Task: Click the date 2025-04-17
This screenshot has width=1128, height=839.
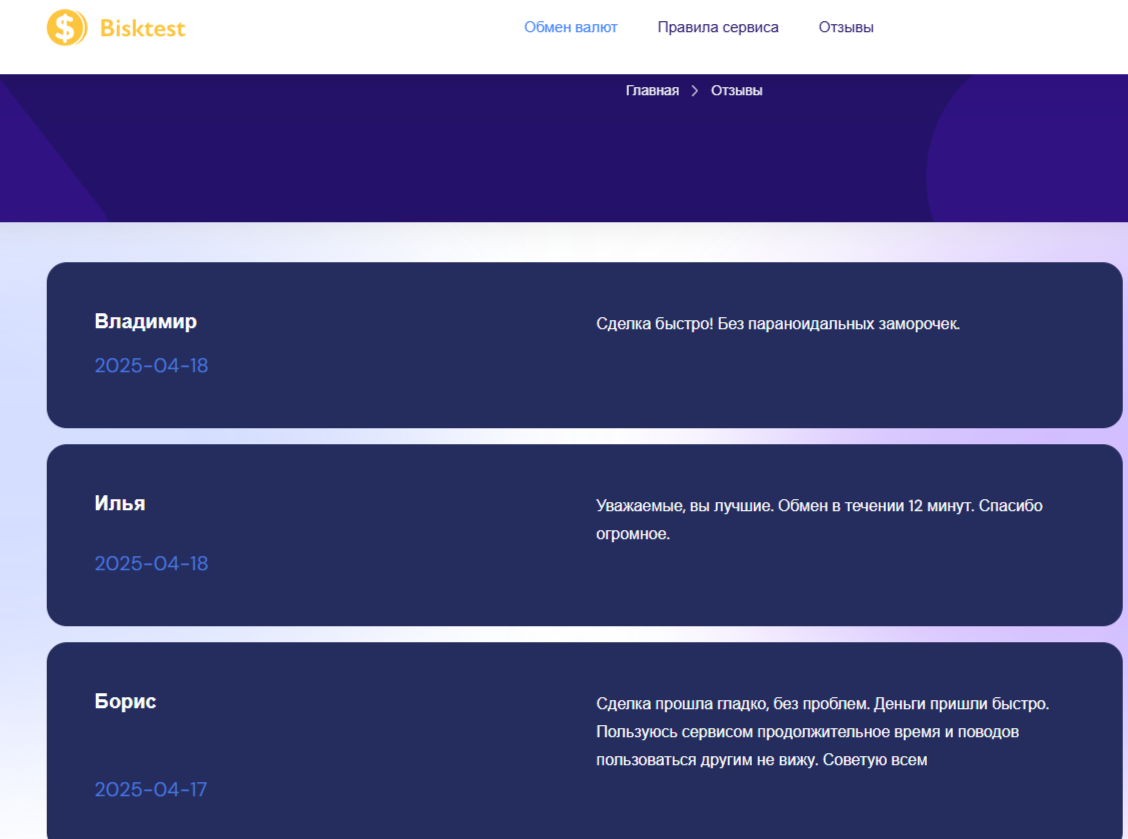Action: [150, 789]
